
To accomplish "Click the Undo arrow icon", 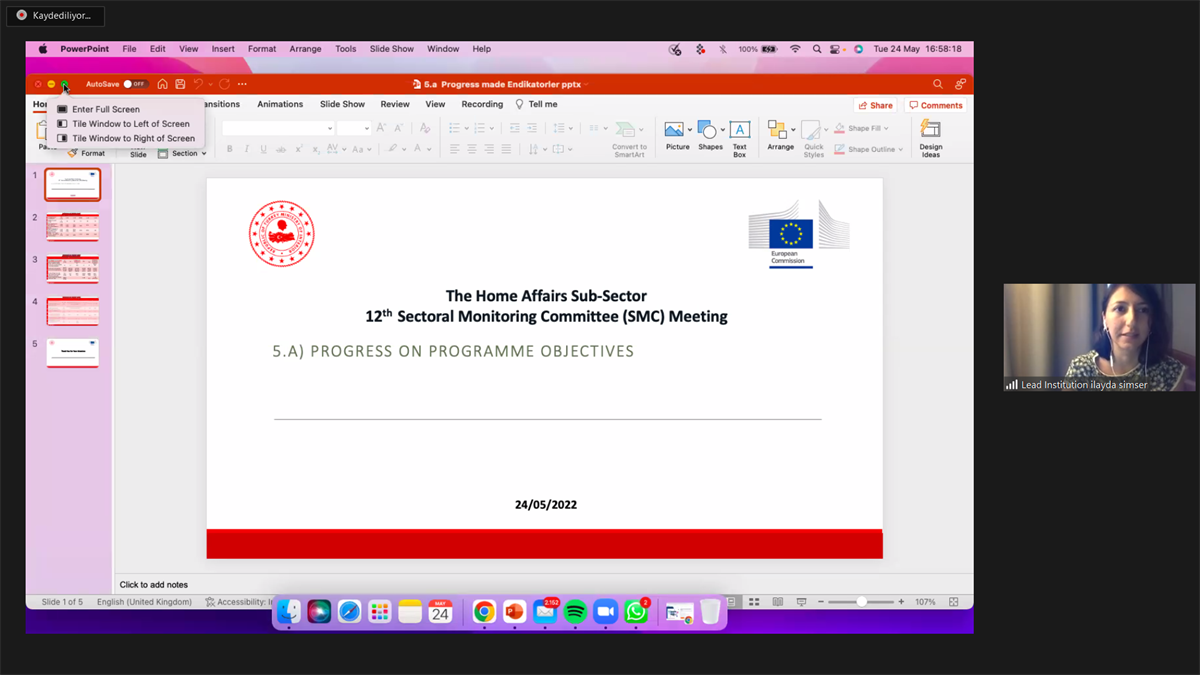I will 198,84.
